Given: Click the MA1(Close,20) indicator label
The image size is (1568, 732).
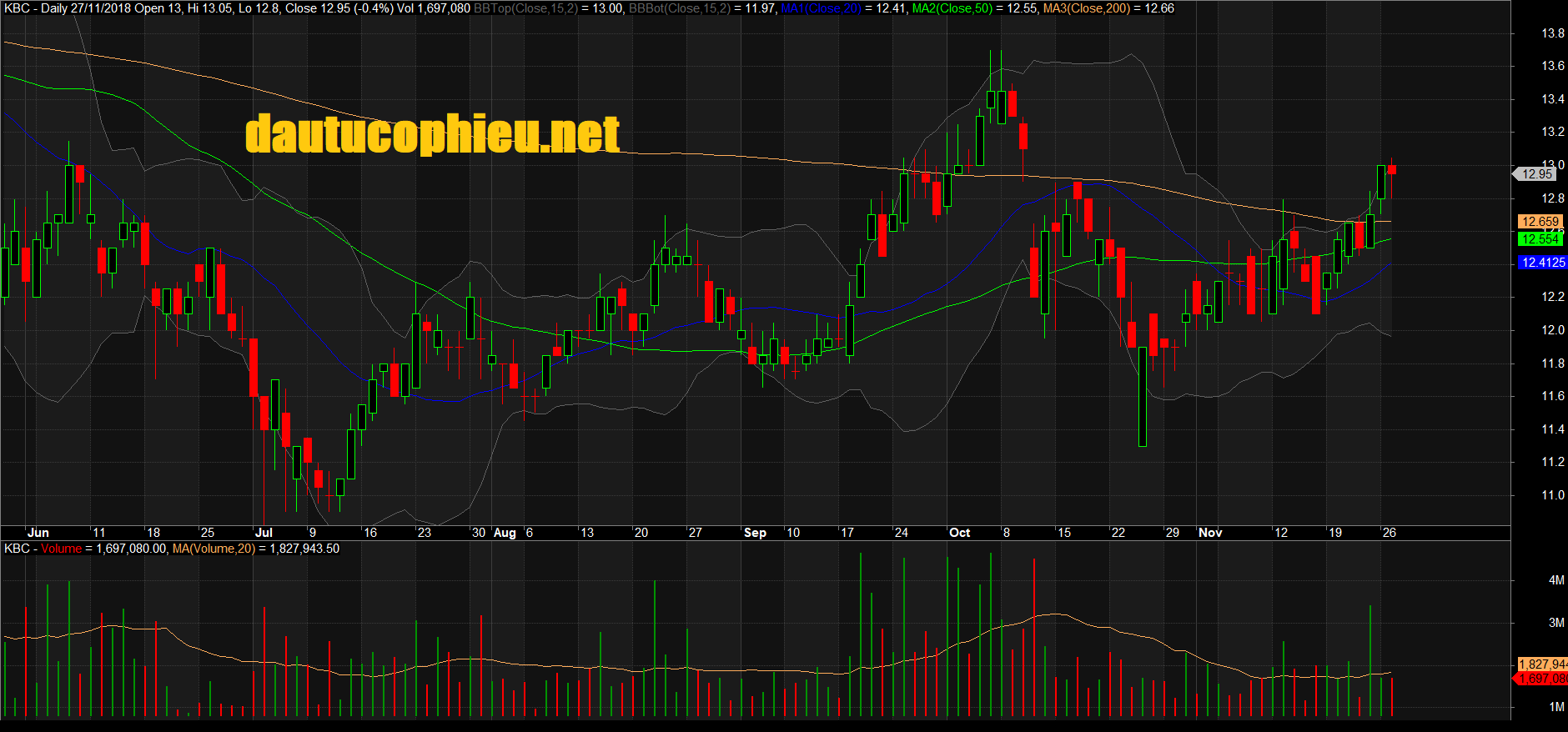Looking at the screenshot, I should click(821, 8).
